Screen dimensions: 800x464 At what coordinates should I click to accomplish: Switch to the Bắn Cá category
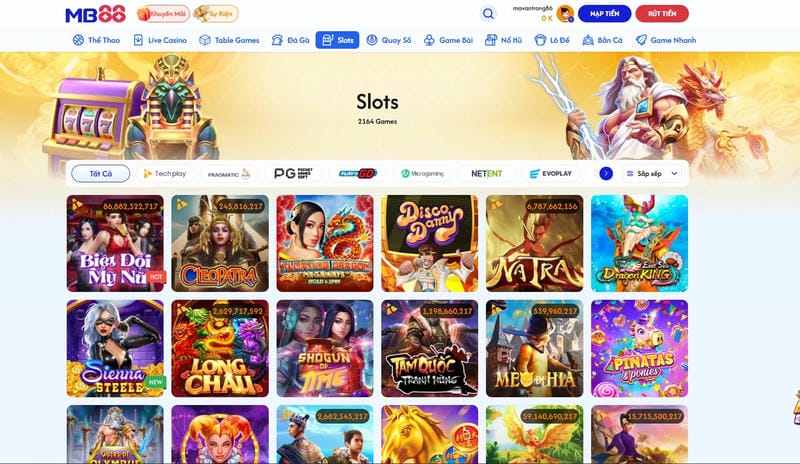pyautogui.click(x=603, y=40)
